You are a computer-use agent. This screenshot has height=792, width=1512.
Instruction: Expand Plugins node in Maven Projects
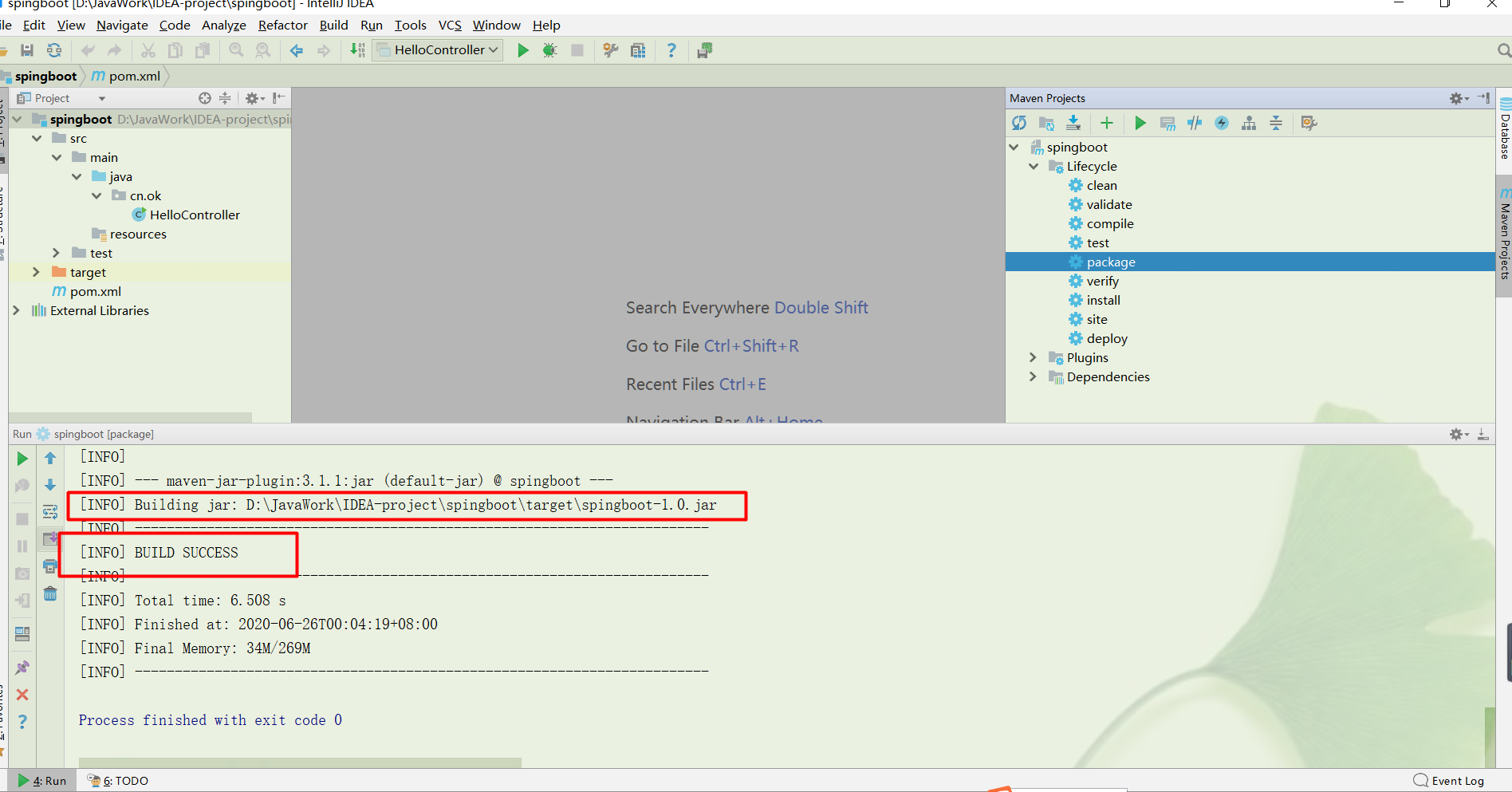(x=1033, y=357)
